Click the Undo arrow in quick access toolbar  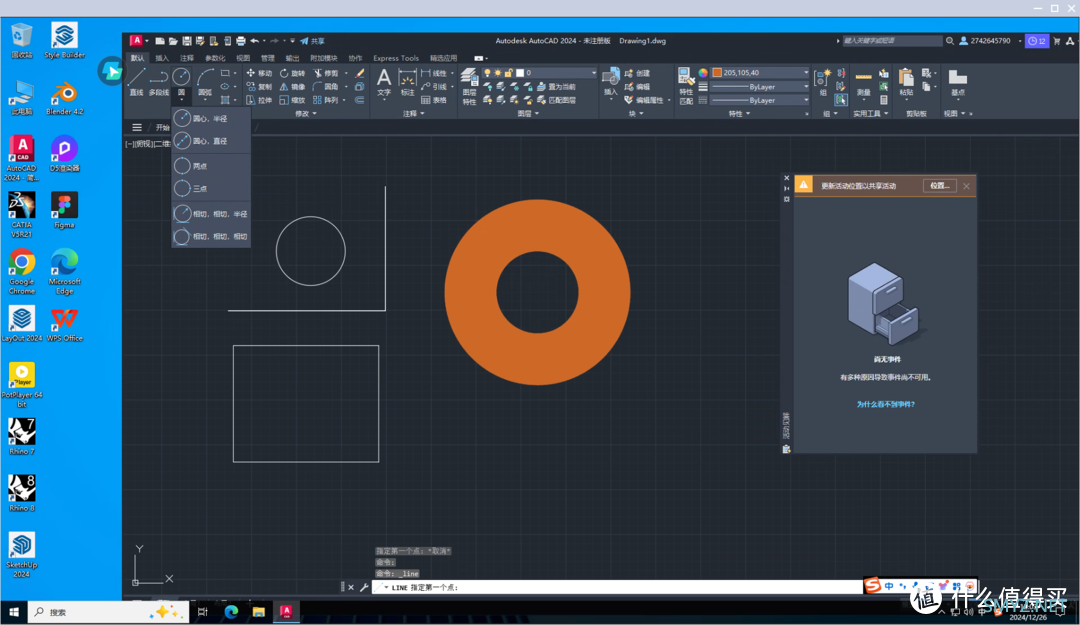click(x=255, y=41)
